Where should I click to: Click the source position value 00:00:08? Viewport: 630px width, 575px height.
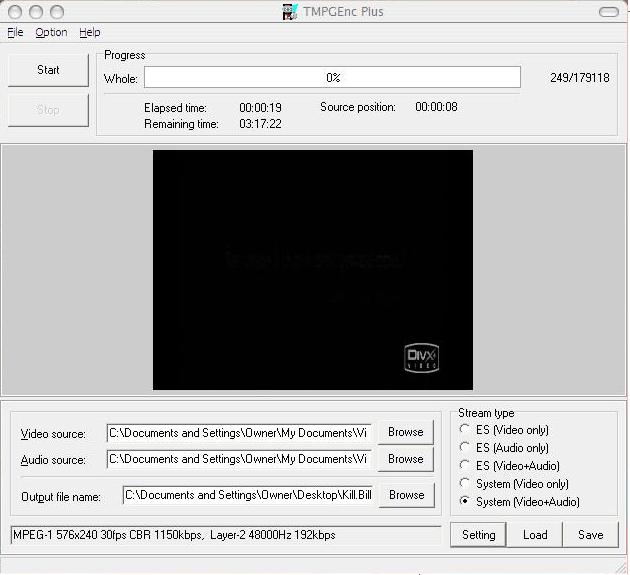coord(436,107)
